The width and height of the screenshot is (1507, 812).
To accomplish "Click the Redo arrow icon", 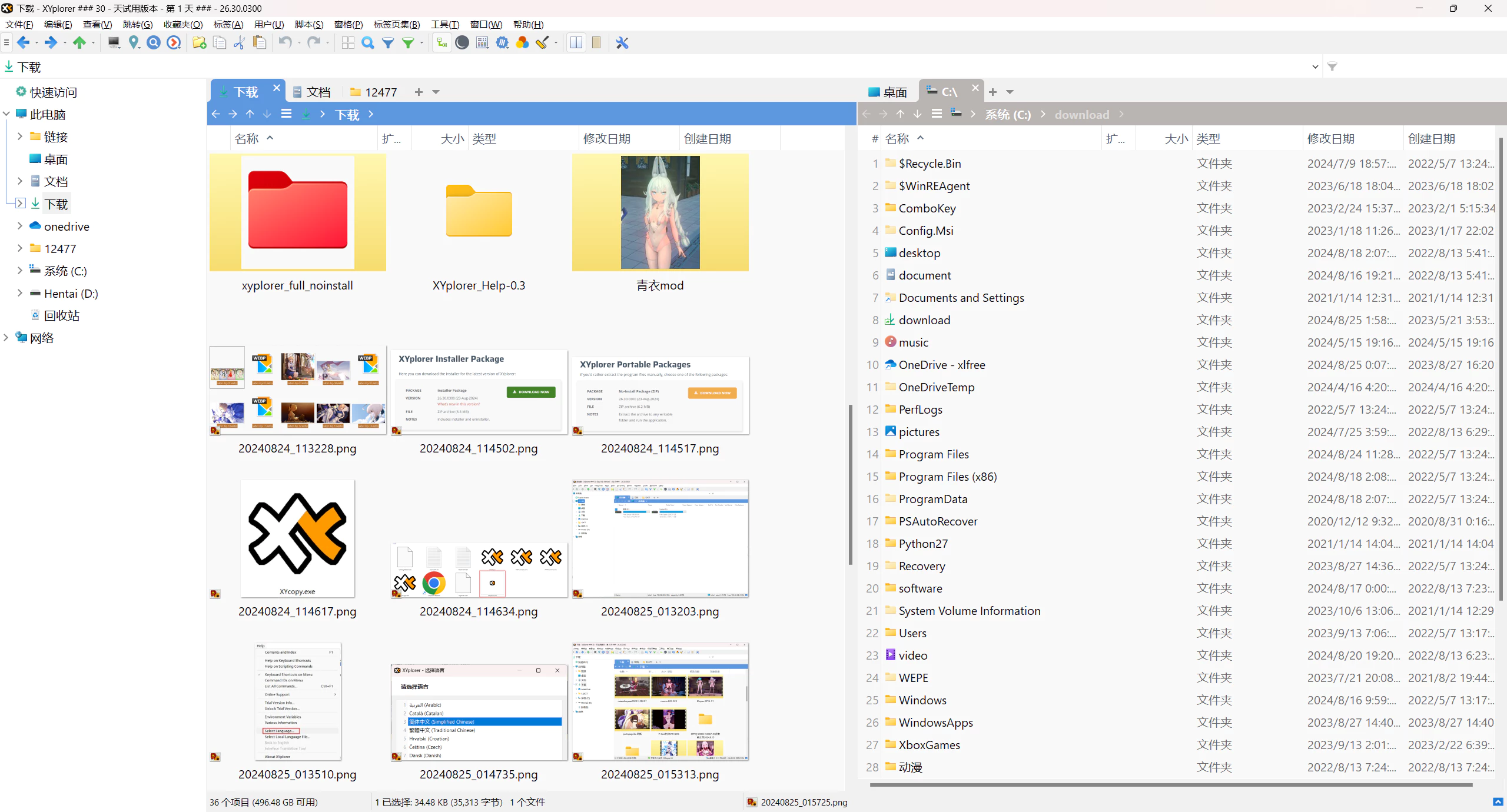I will point(314,42).
